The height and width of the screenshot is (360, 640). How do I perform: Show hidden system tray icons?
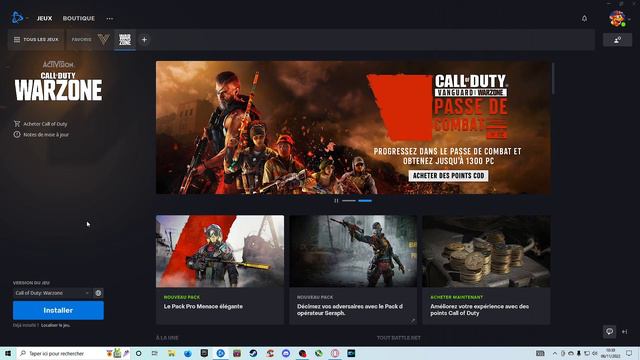[555, 353]
